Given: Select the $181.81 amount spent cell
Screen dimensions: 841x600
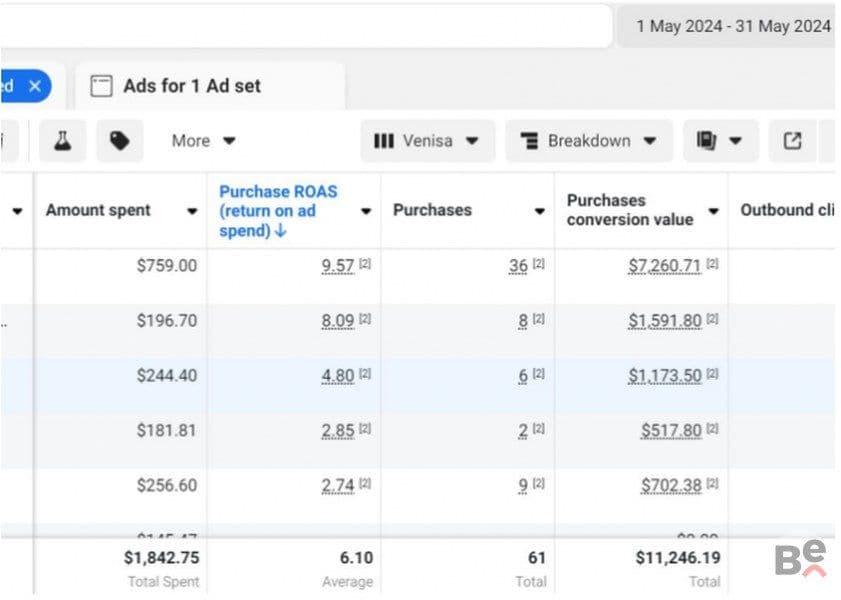Looking at the screenshot, I should pyautogui.click(x=167, y=431).
